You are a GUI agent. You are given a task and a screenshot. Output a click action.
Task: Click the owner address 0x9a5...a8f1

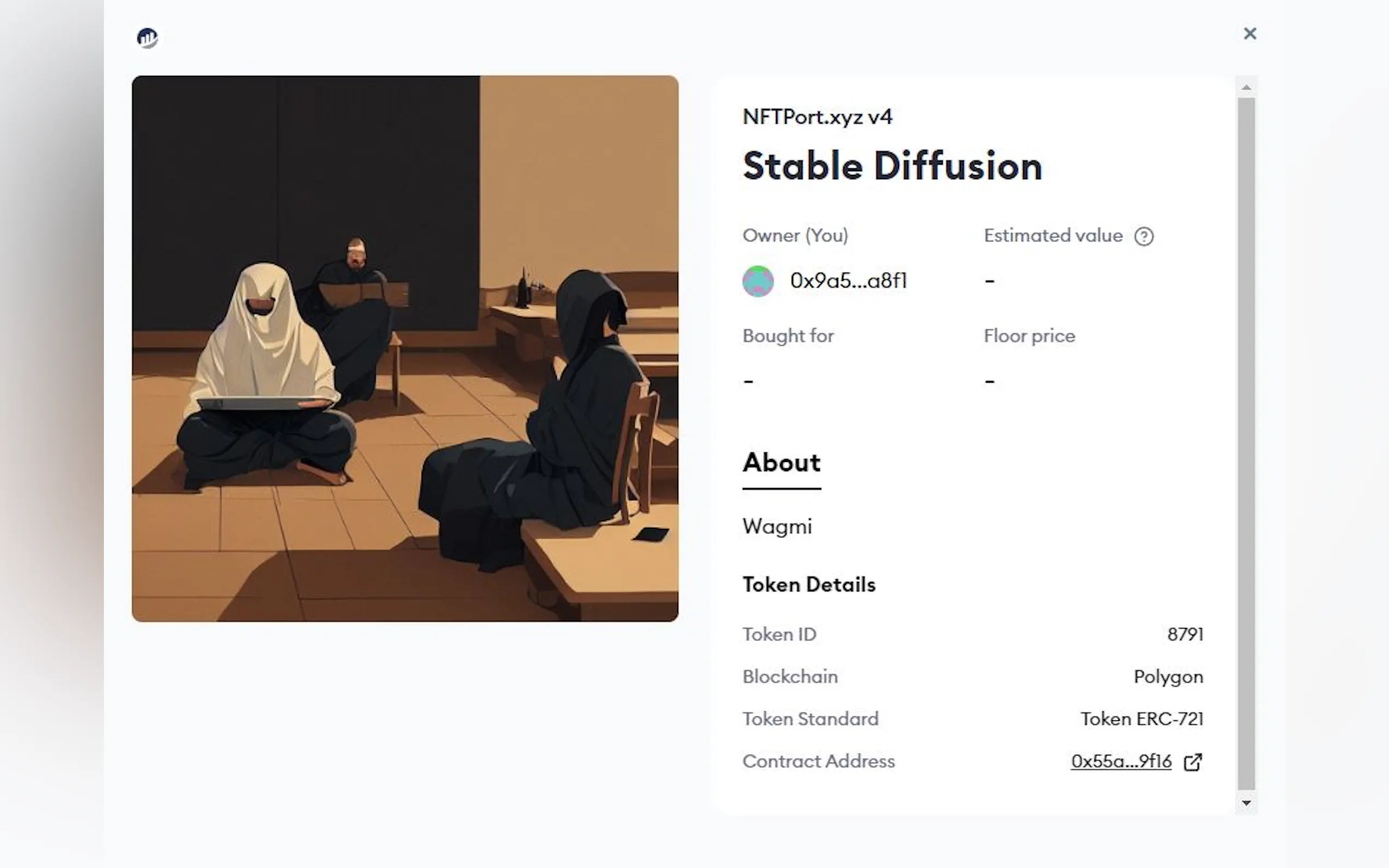coord(848,281)
